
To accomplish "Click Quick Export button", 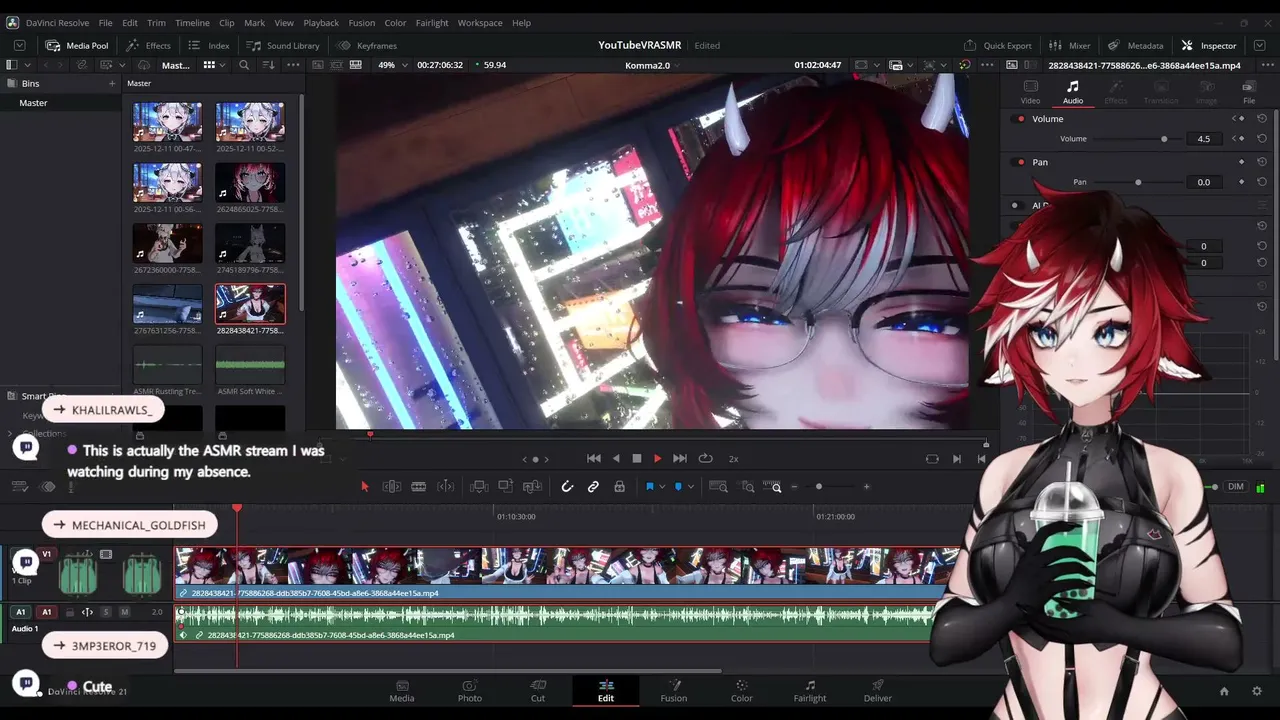I will pyautogui.click(x=997, y=45).
